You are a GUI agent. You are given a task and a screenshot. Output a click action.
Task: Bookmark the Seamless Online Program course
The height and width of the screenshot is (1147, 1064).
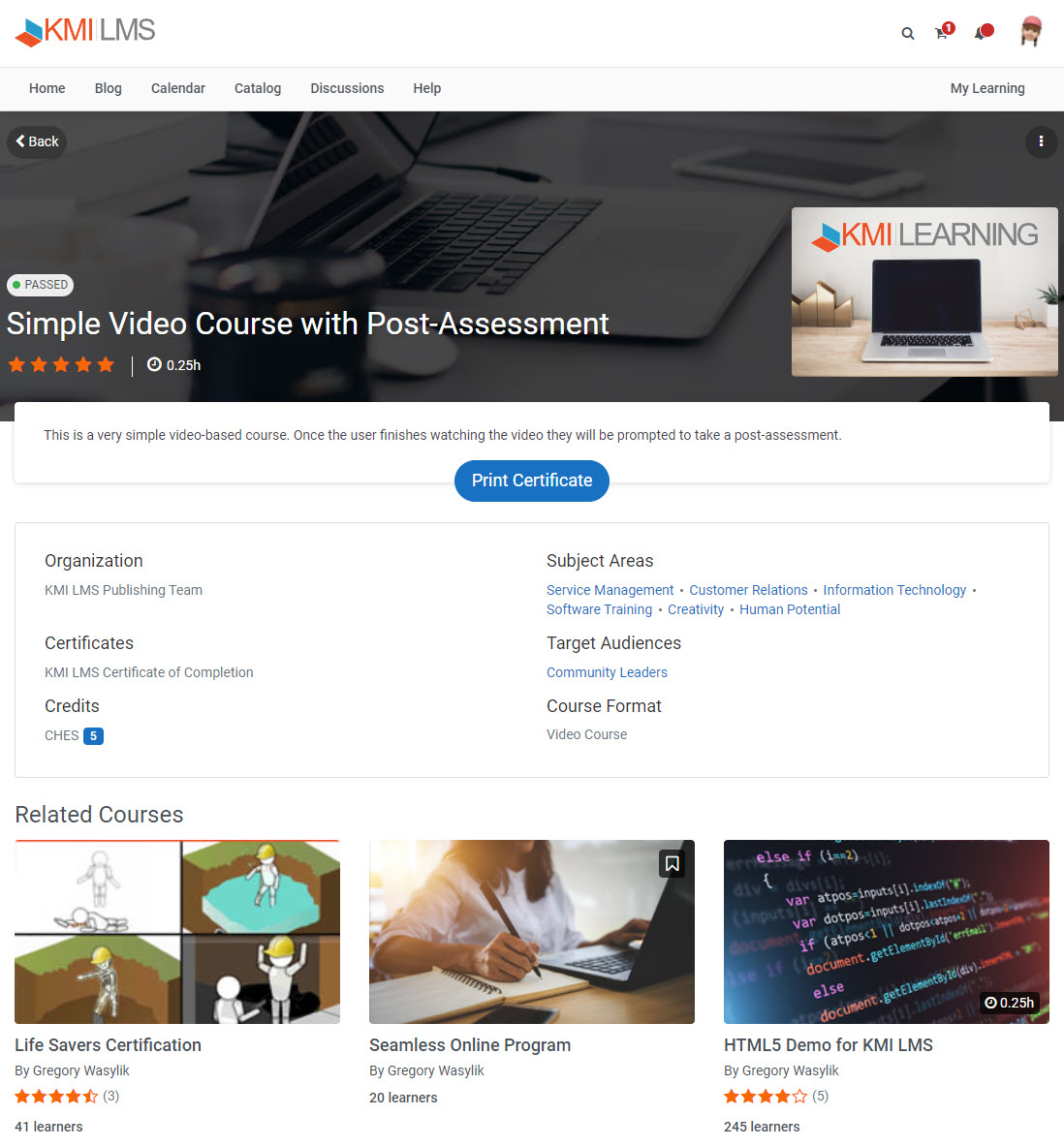pyautogui.click(x=672, y=864)
